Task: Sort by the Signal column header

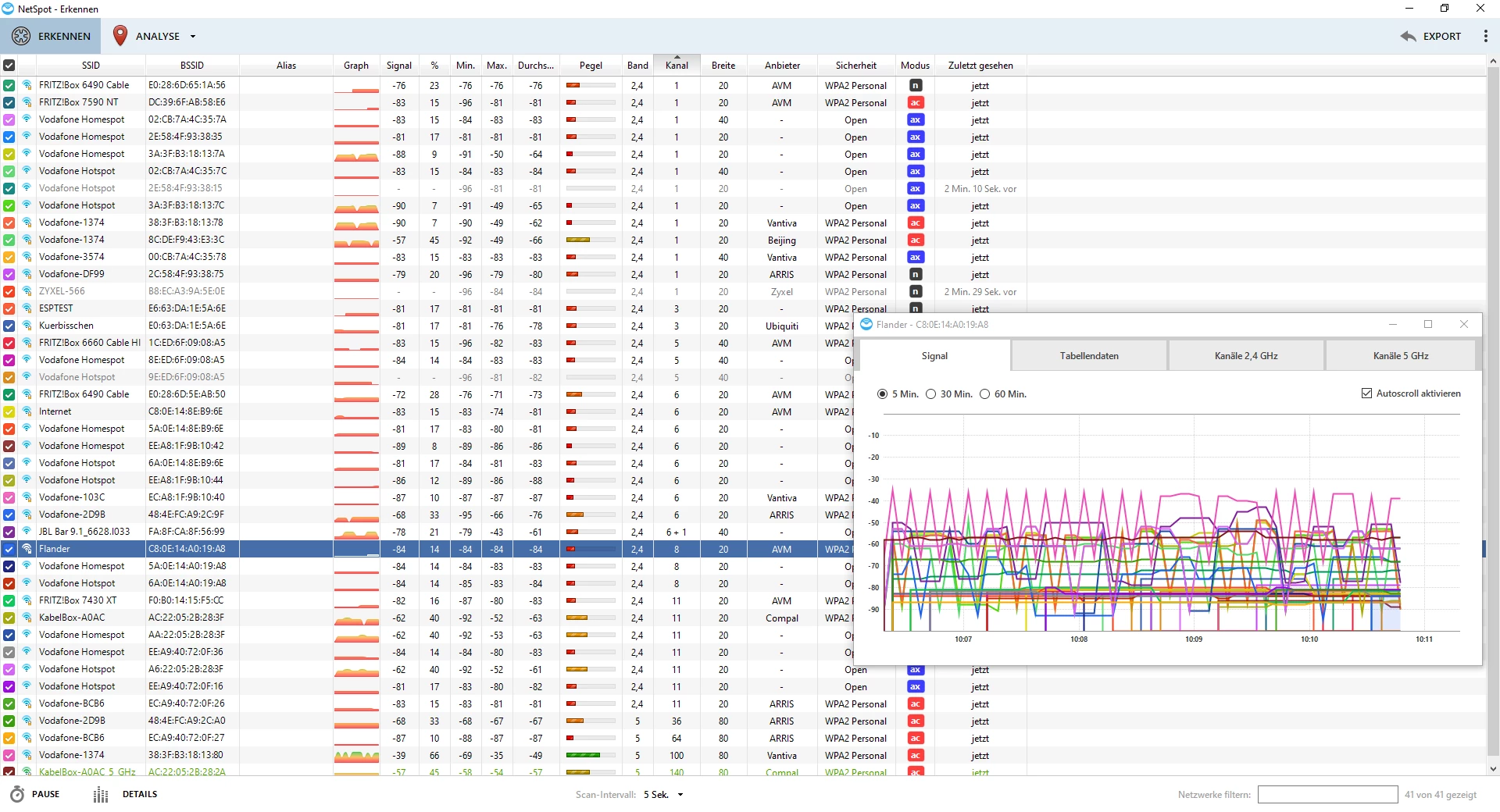Action: coord(398,66)
